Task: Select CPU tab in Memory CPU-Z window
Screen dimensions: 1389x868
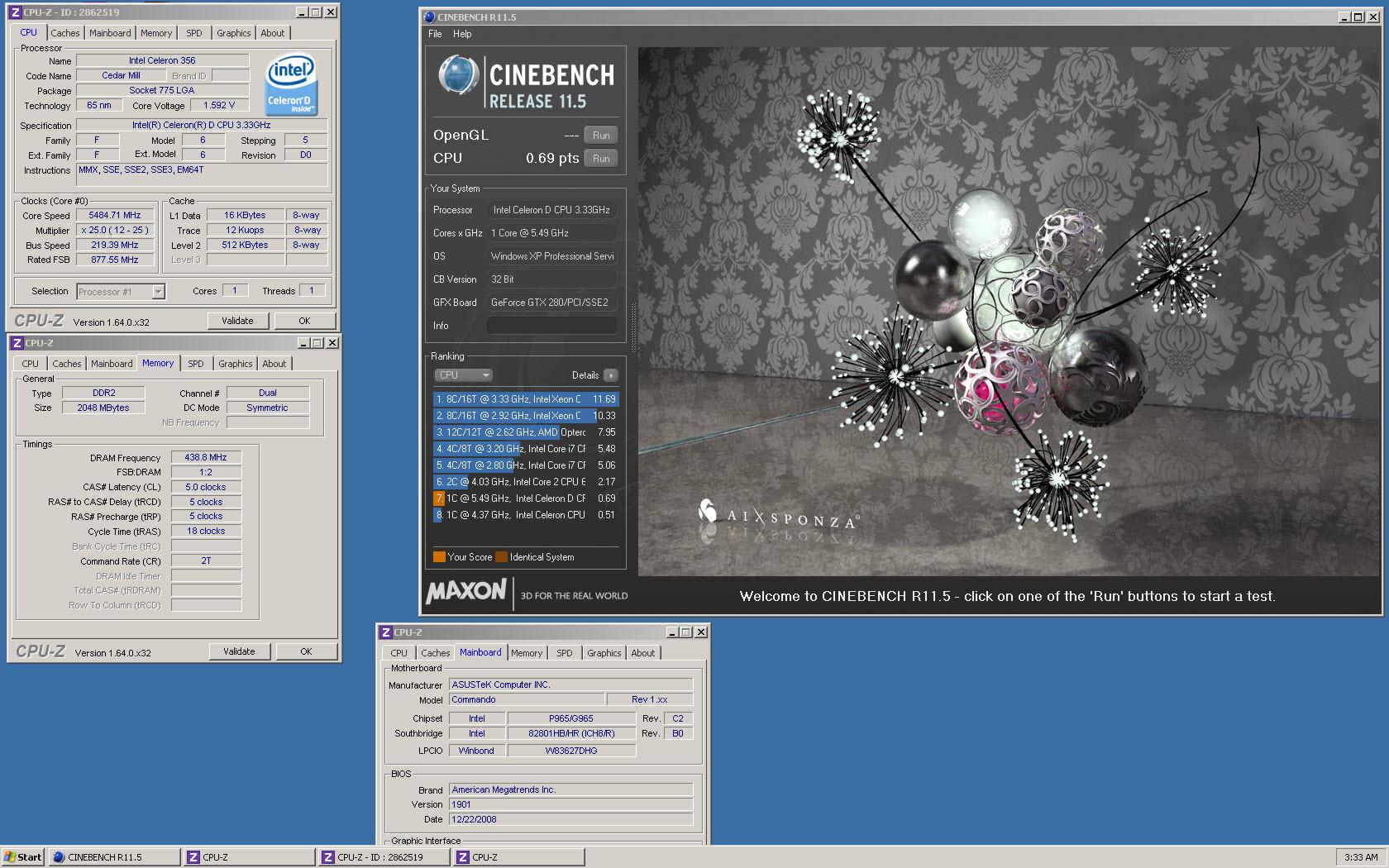Action: coord(31,364)
